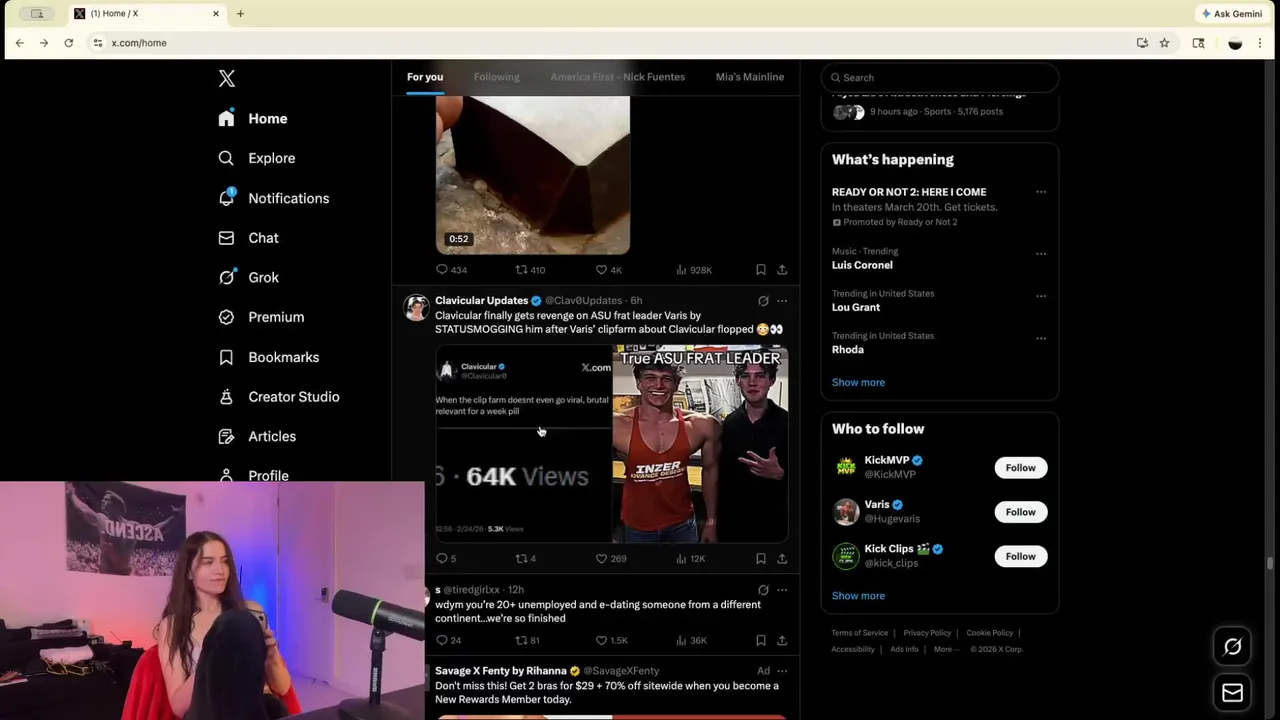Reload the browser page
The image size is (1280, 720).
[68, 43]
